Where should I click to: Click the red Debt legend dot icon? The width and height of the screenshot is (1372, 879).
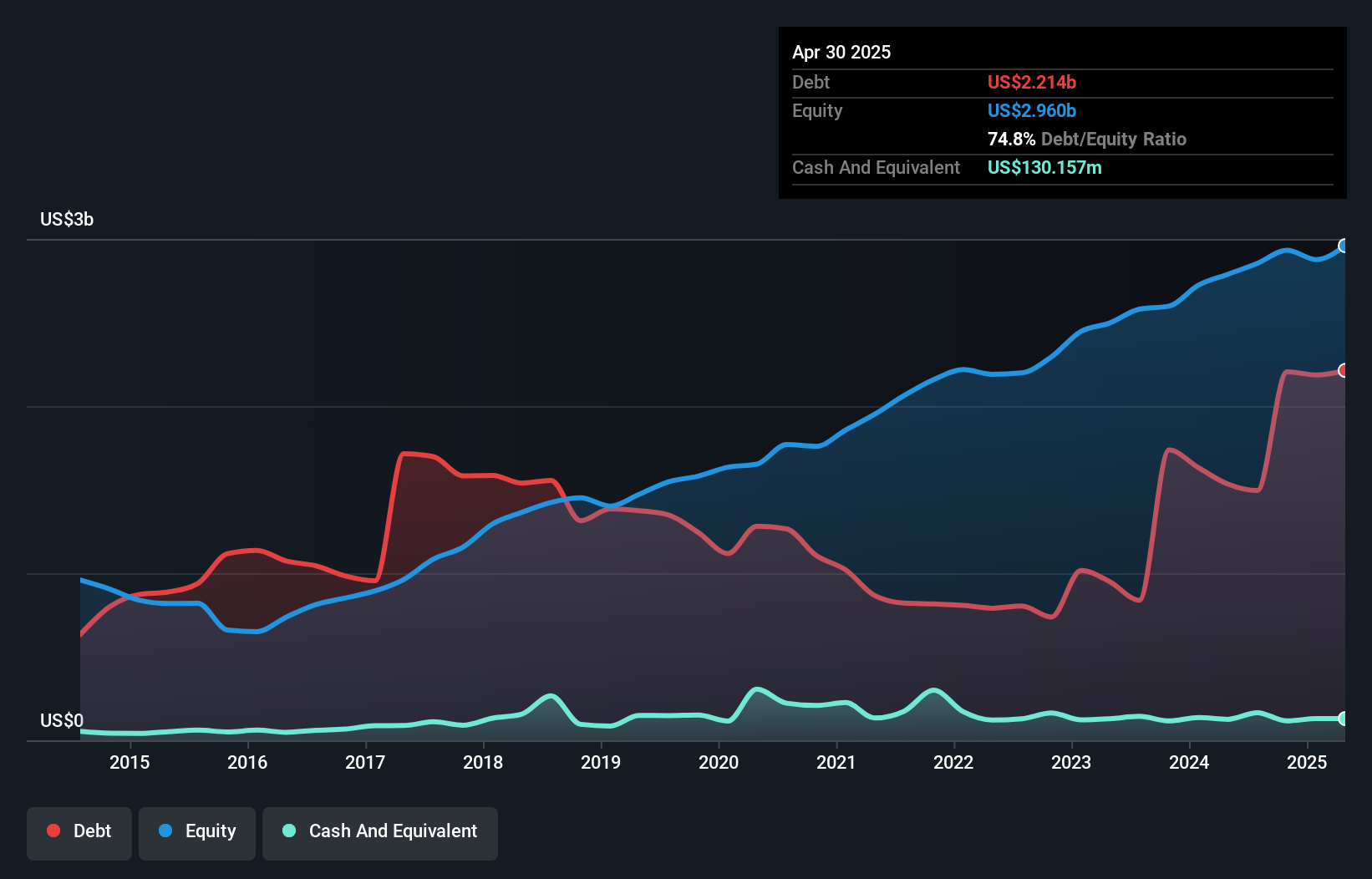(x=52, y=831)
